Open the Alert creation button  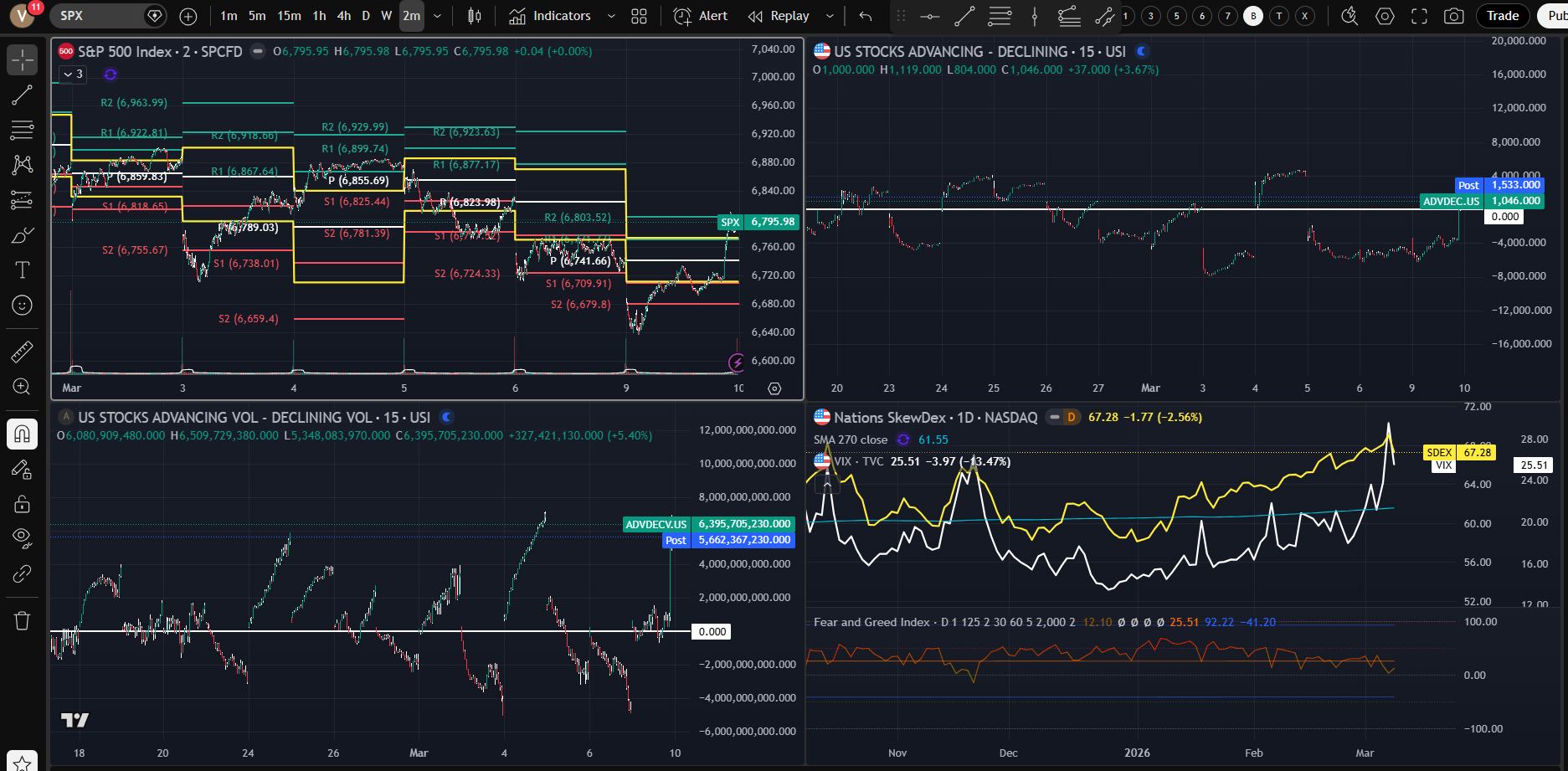point(701,16)
